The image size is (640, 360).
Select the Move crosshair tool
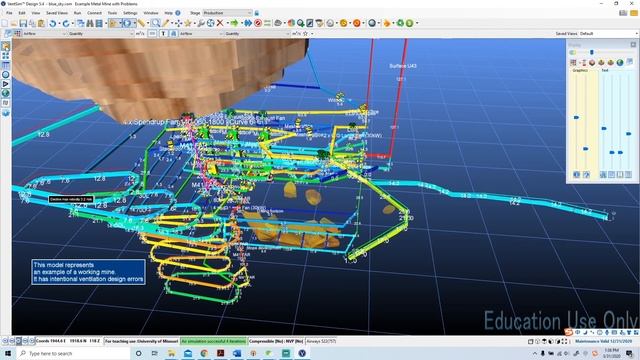(178, 23)
